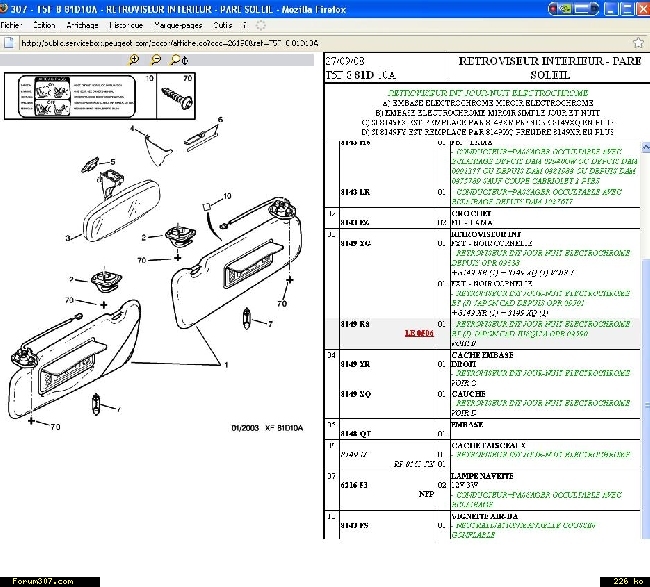Click callout number 1 for the sun visors
Image resolution: width=650 pixels, height=587 pixels.
click(226, 365)
